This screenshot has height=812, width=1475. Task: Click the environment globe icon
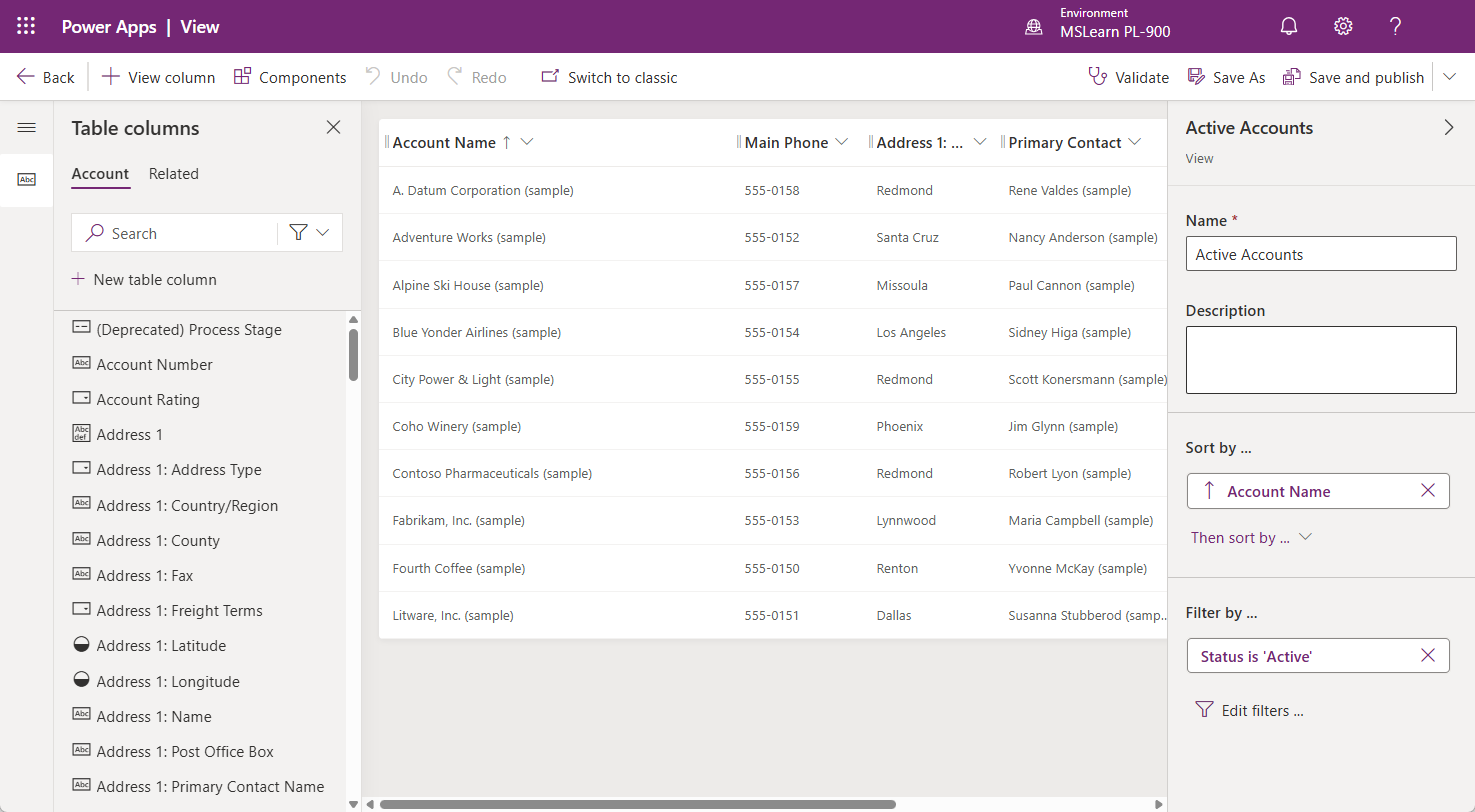1034,27
